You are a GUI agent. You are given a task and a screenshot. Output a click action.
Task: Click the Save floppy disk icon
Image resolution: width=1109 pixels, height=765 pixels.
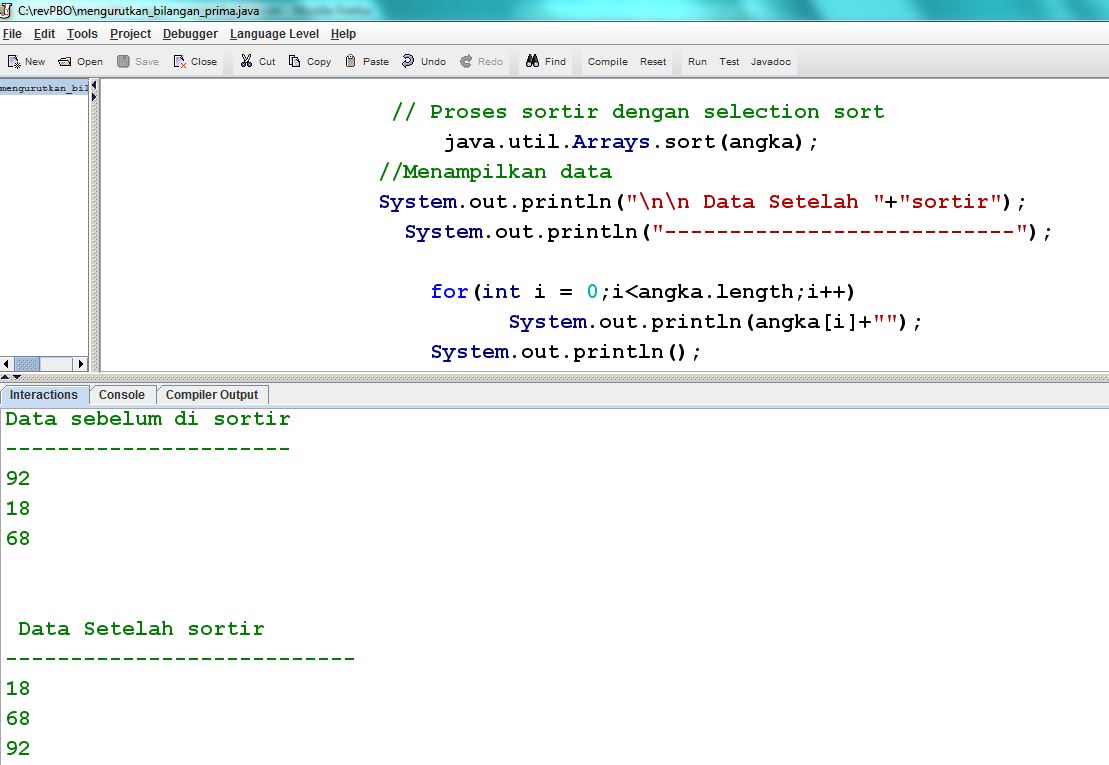tap(123, 62)
